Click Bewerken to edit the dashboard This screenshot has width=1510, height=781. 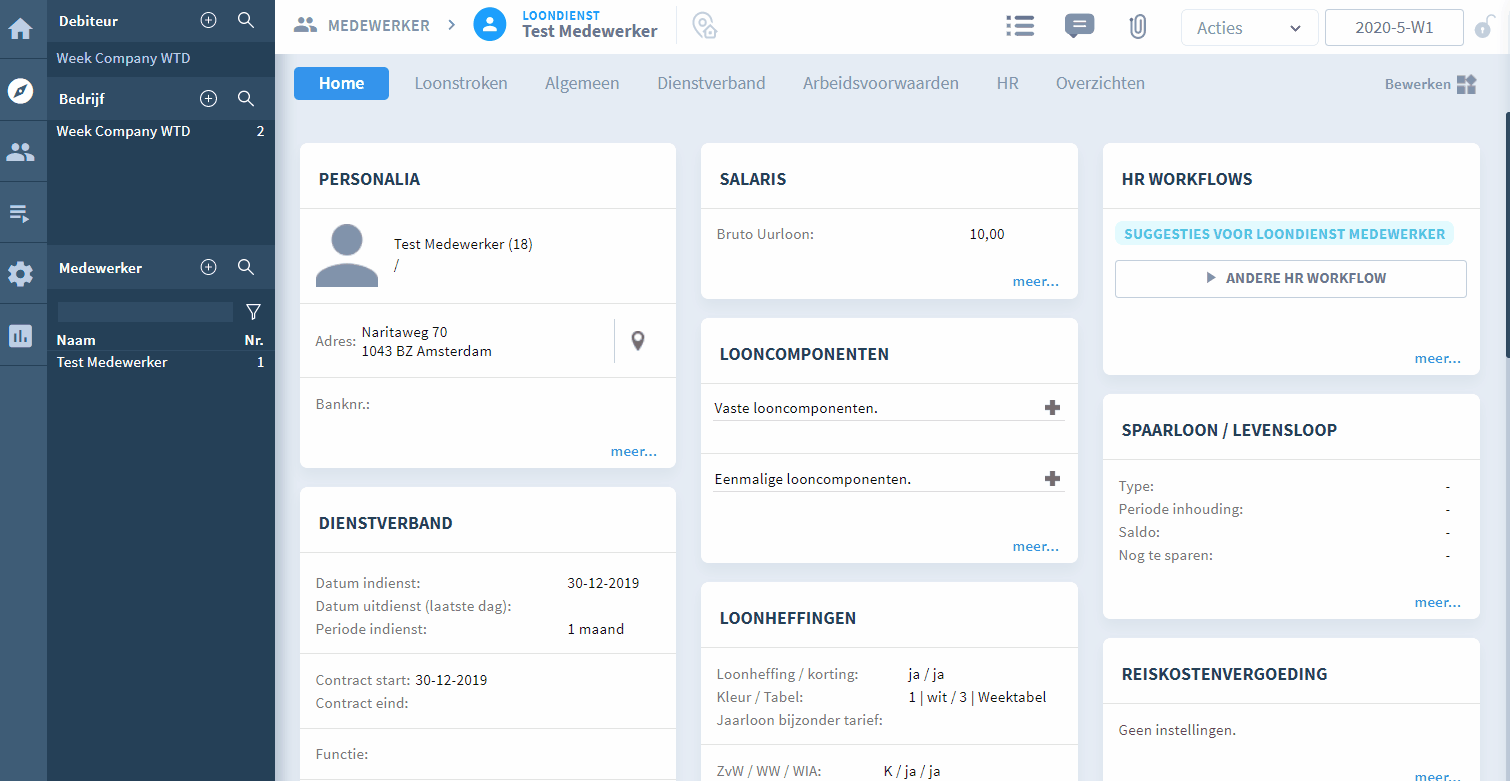pyautogui.click(x=1417, y=84)
